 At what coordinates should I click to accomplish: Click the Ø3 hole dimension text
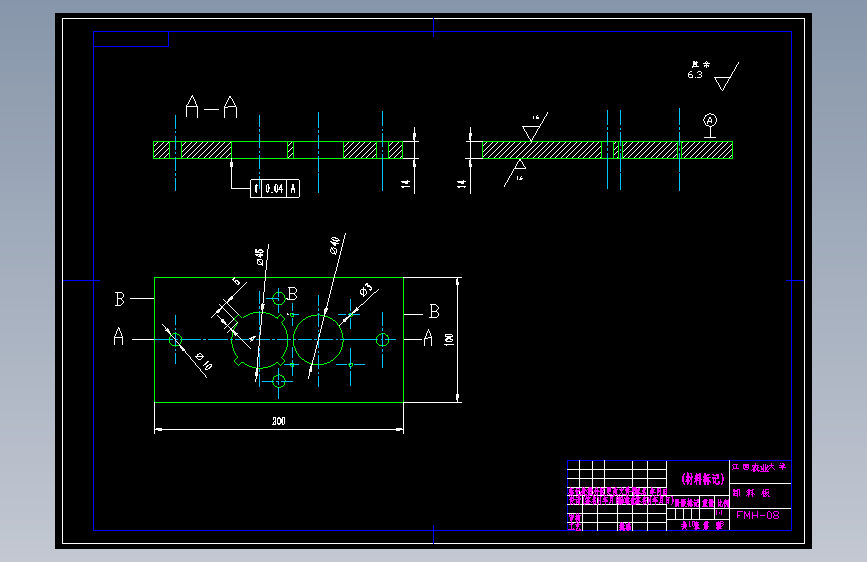[366, 290]
